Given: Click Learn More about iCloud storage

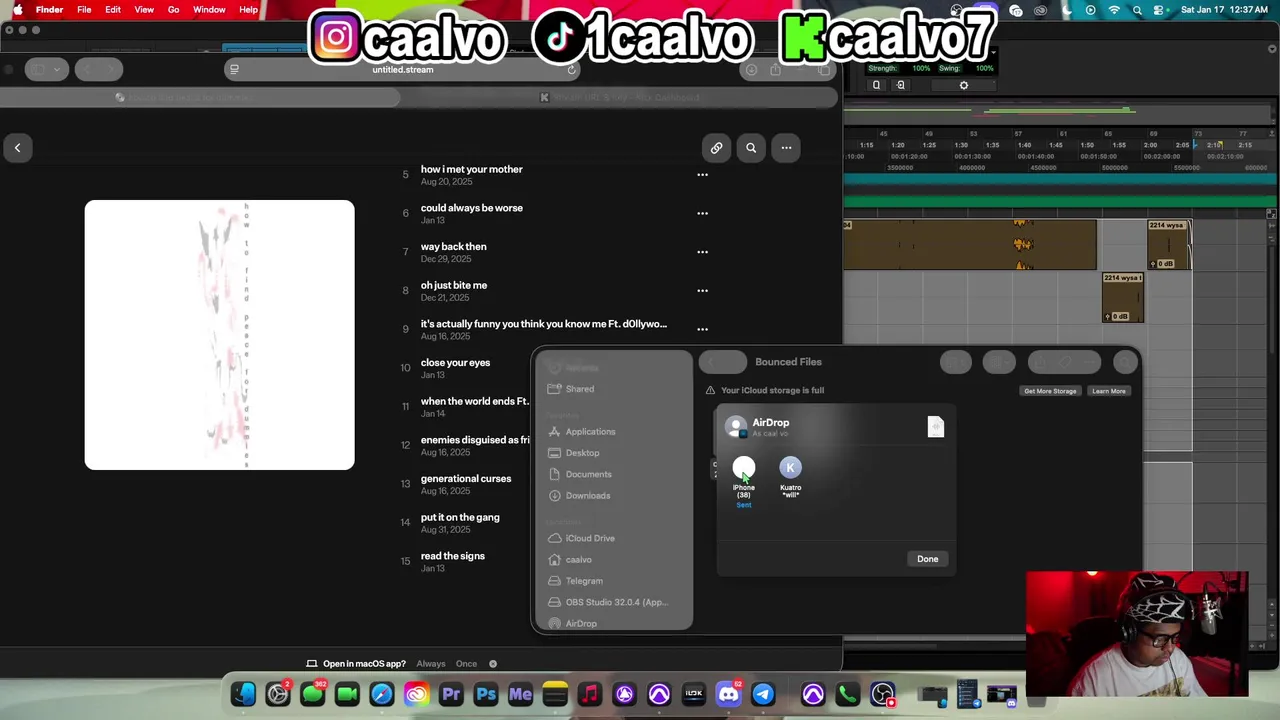Looking at the screenshot, I should [1108, 391].
